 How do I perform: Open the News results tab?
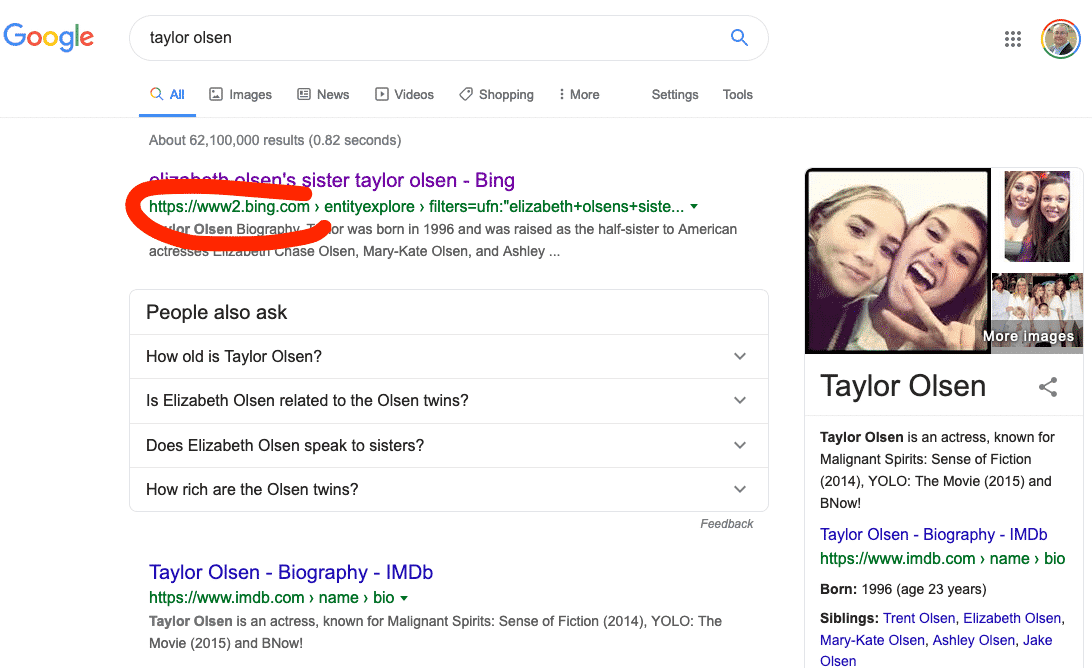pyautogui.click(x=323, y=95)
